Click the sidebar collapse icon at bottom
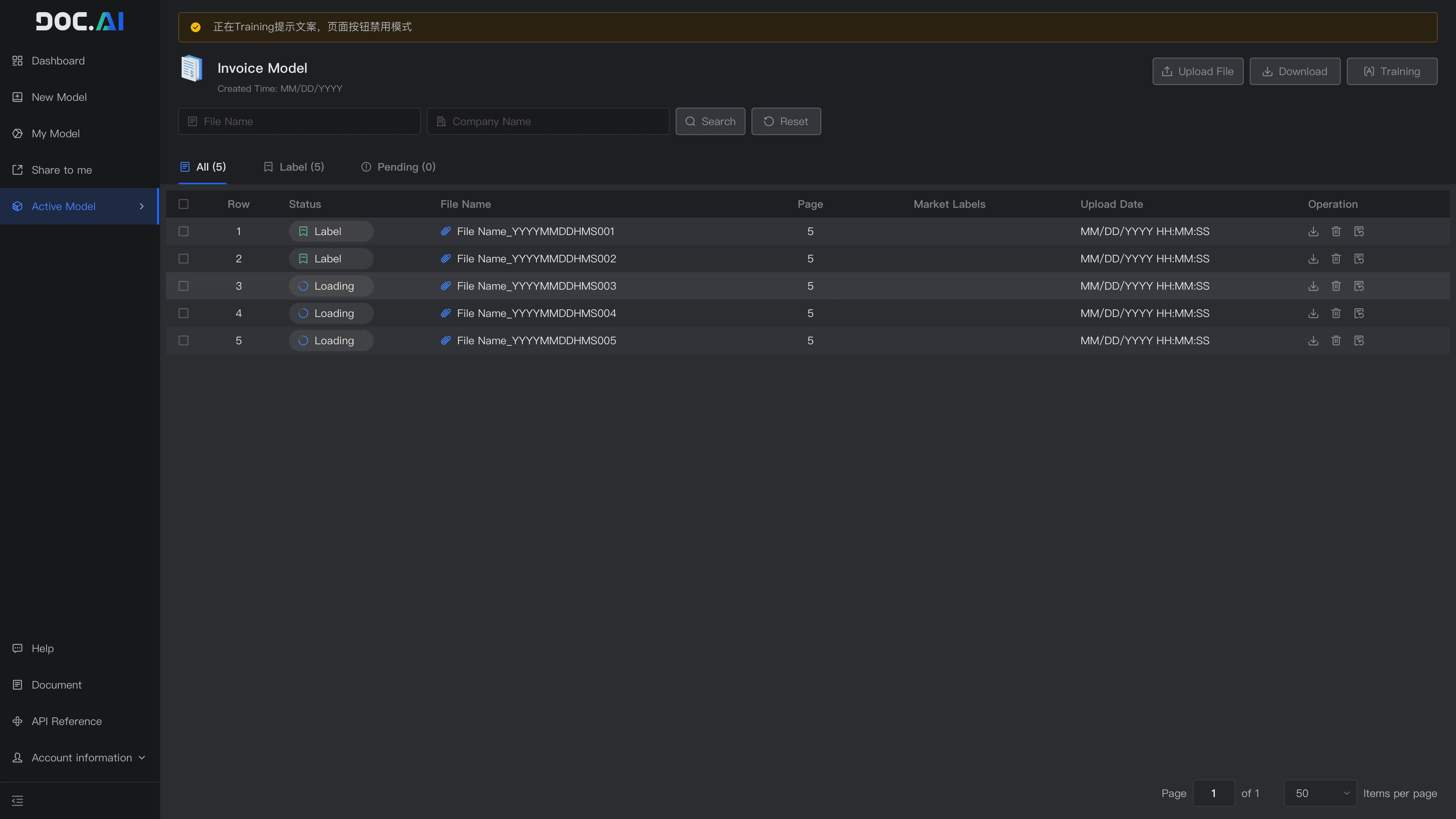 tap(17, 800)
